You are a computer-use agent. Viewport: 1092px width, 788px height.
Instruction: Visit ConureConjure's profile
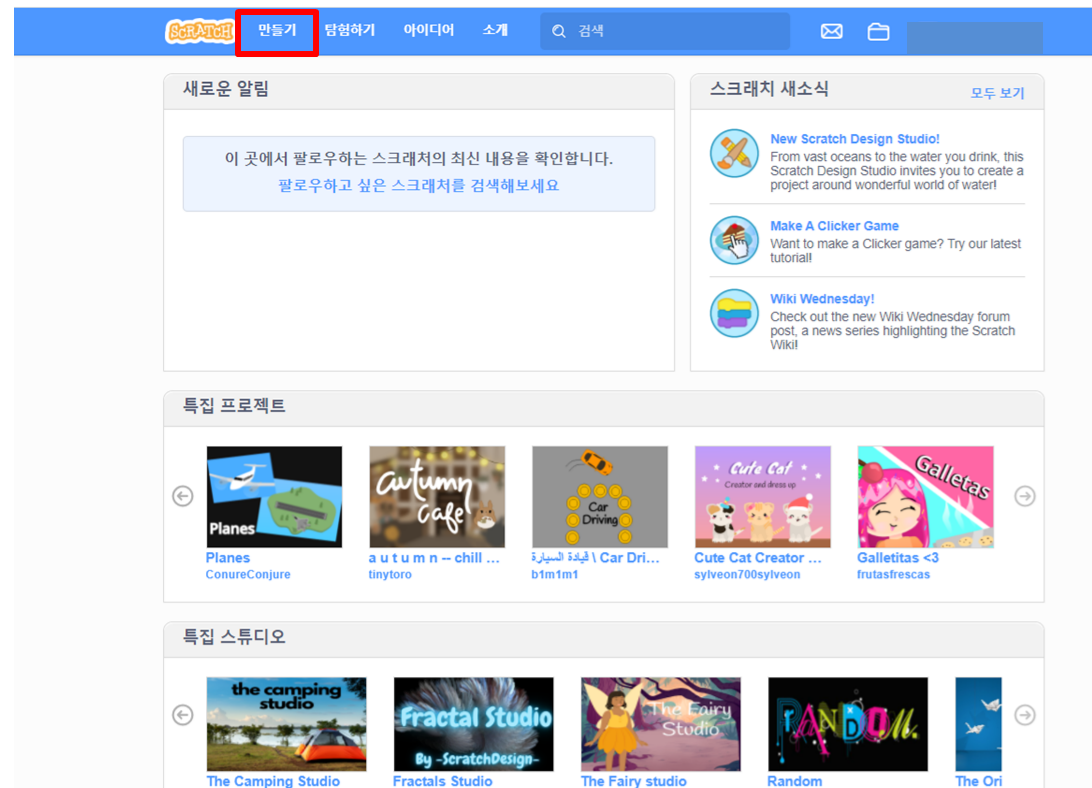pyautogui.click(x=248, y=574)
